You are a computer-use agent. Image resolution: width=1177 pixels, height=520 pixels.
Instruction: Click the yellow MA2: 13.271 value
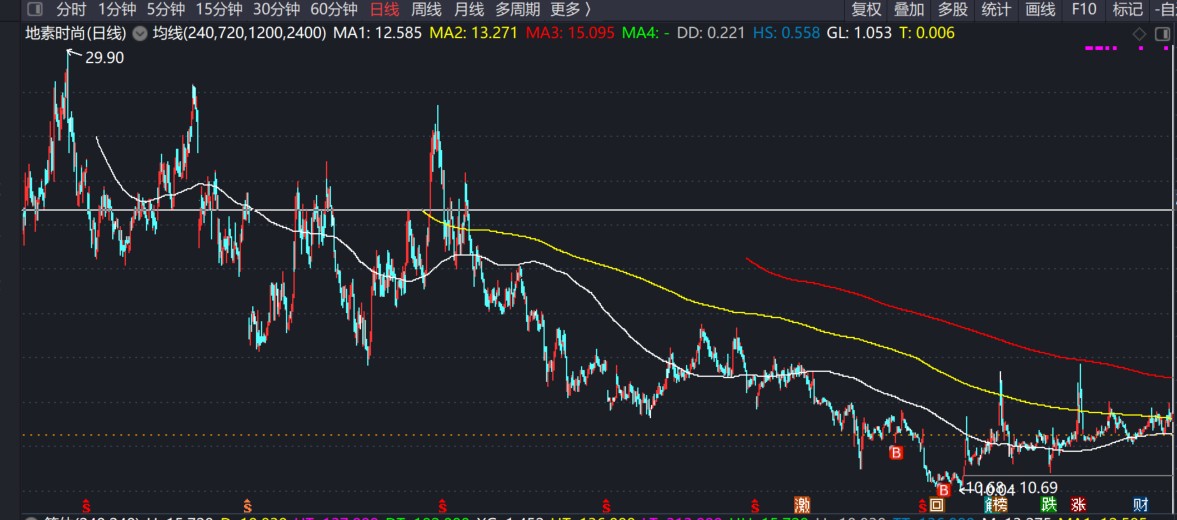[474, 33]
